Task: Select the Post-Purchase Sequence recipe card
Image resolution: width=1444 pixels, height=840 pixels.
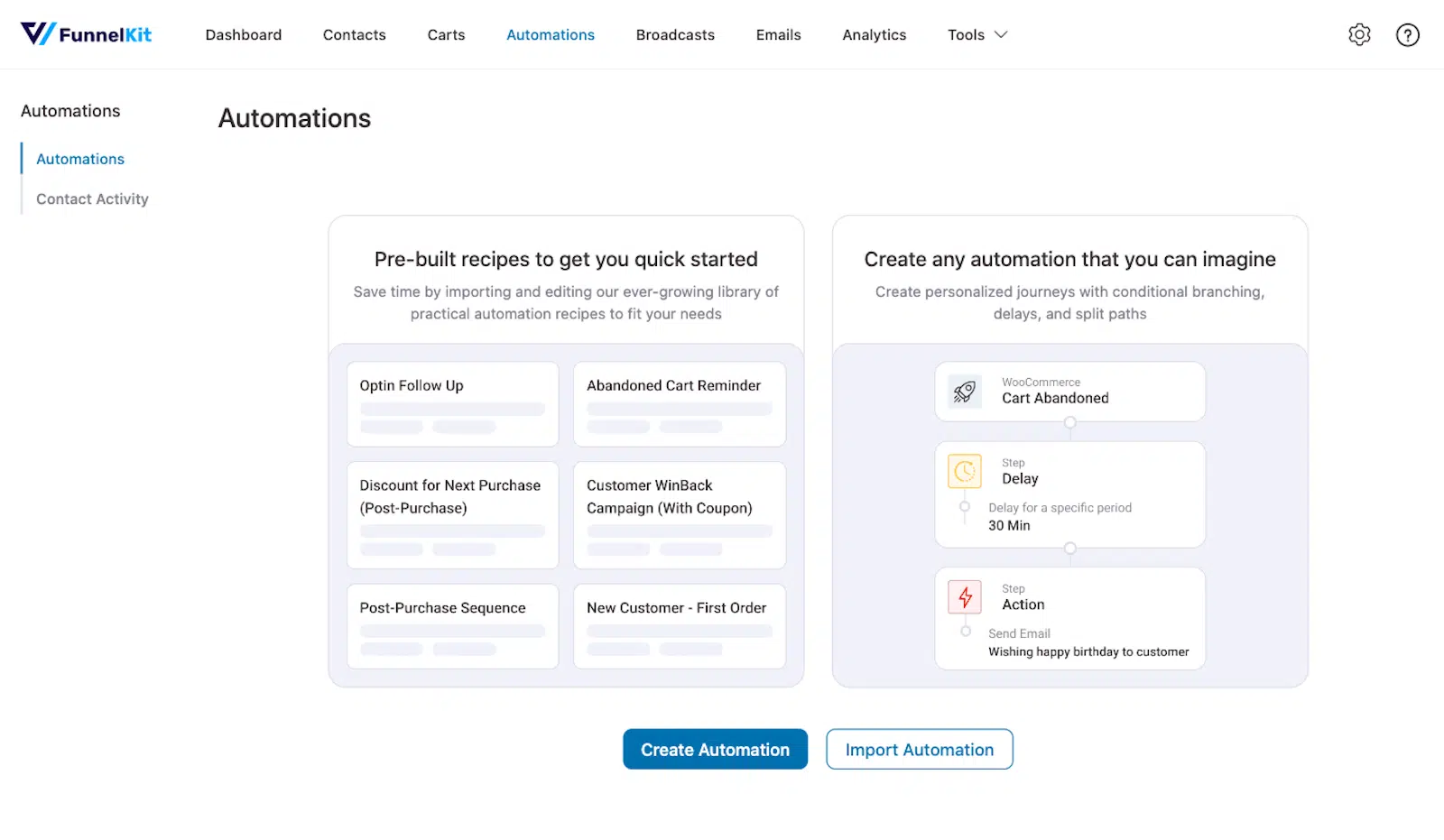Action: point(453,626)
